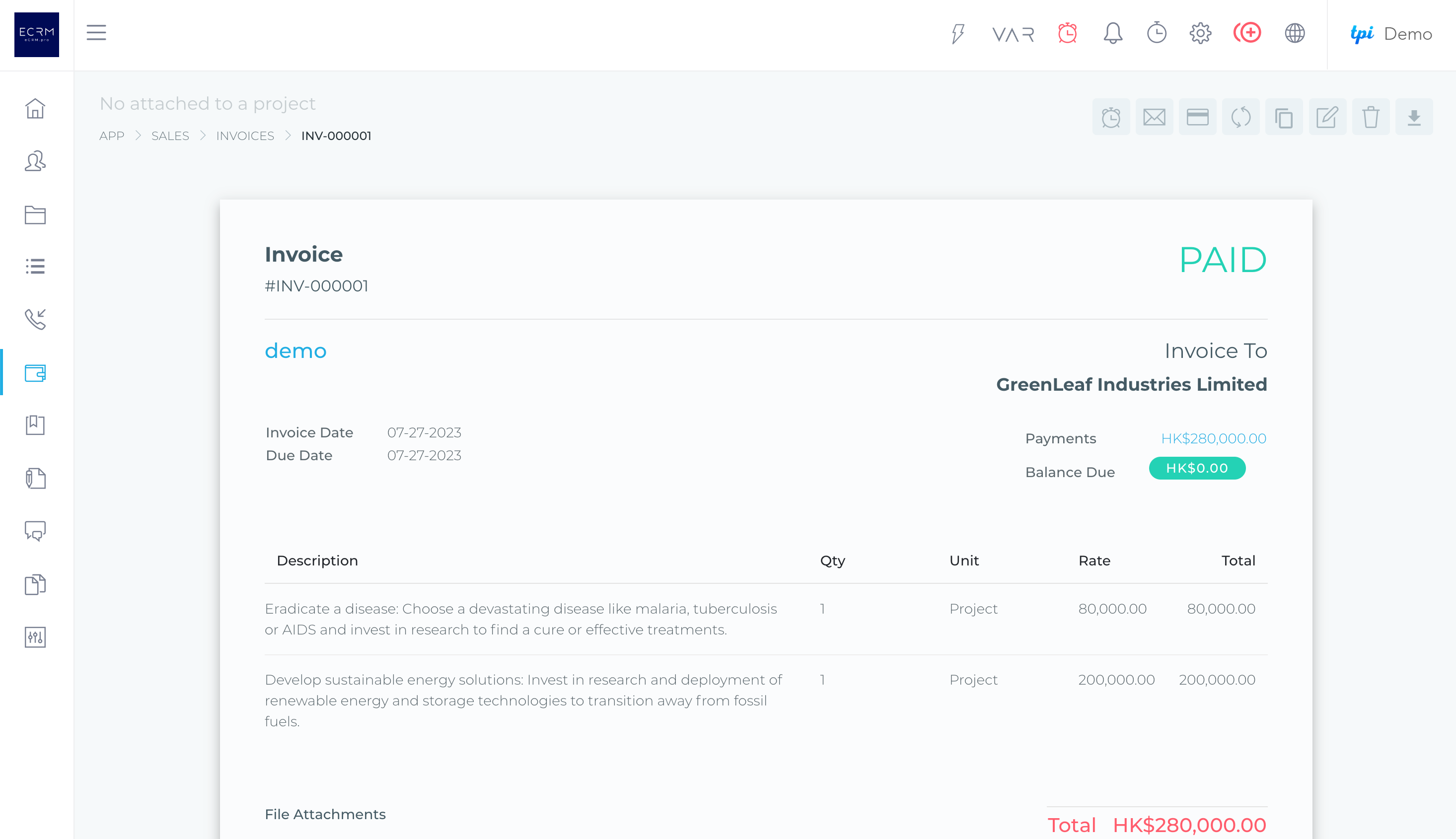Viewport: 1456px width, 839px height.
Task: Open GreenLeaf Industries Limited client
Action: [x=1132, y=384]
